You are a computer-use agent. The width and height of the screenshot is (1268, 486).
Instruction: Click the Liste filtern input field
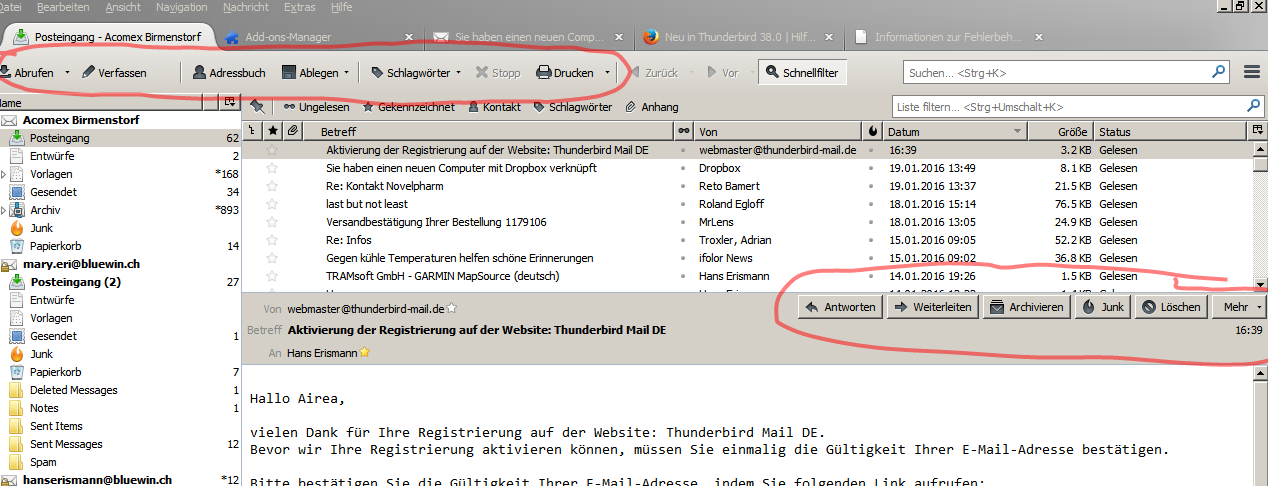point(1076,106)
